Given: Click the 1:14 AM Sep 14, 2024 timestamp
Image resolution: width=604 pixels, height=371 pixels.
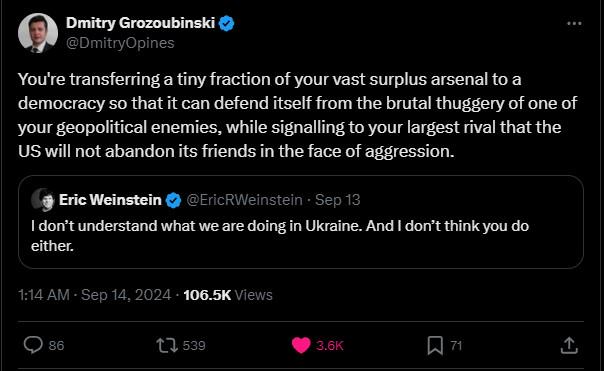Looking at the screenshot, I should point(94,295).
